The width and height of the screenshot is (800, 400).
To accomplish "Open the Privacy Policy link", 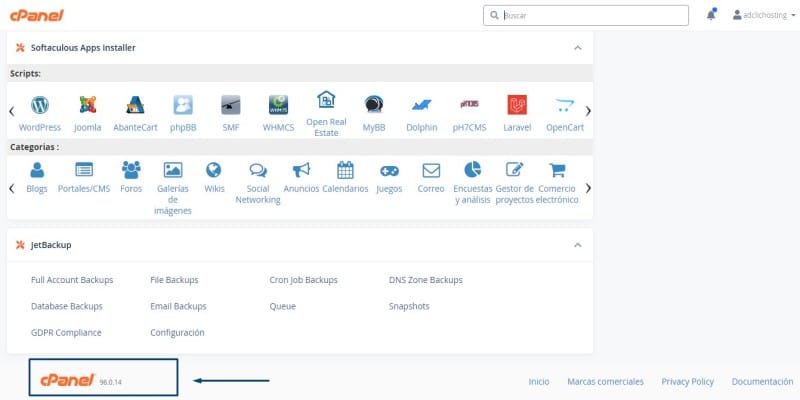I will click(688, 382).
